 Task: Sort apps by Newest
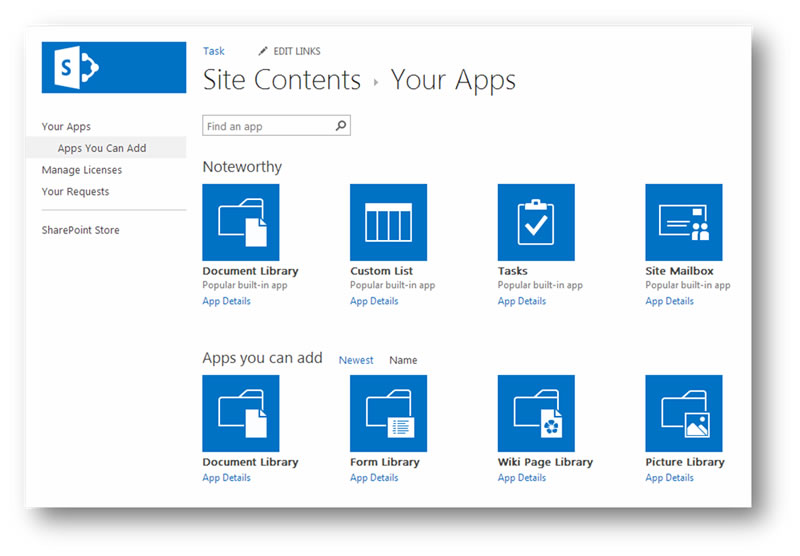(356, 360)
